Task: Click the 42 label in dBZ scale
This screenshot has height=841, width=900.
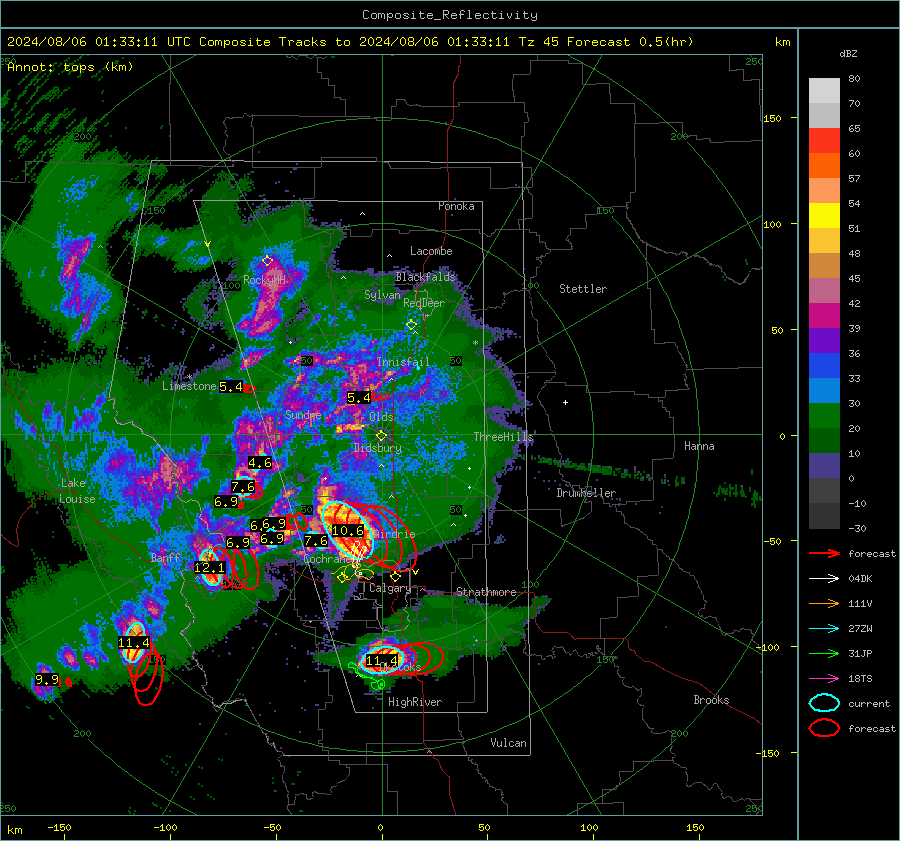Action: coord(854,304)
